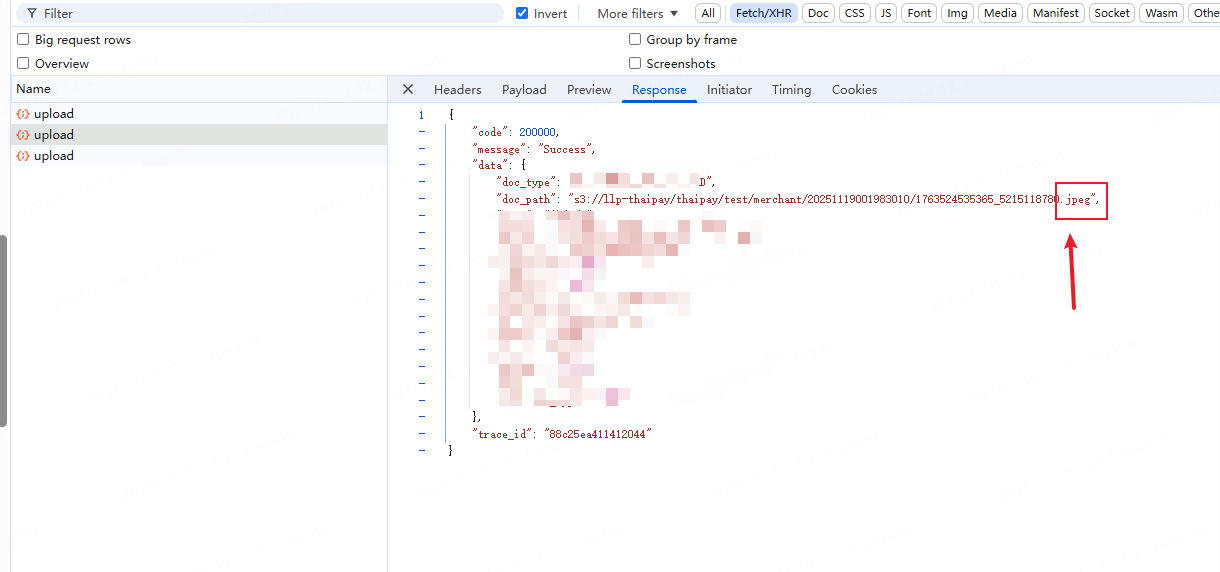Check the Group by frame option
The image size is (1220, 572).
point(635,40)
